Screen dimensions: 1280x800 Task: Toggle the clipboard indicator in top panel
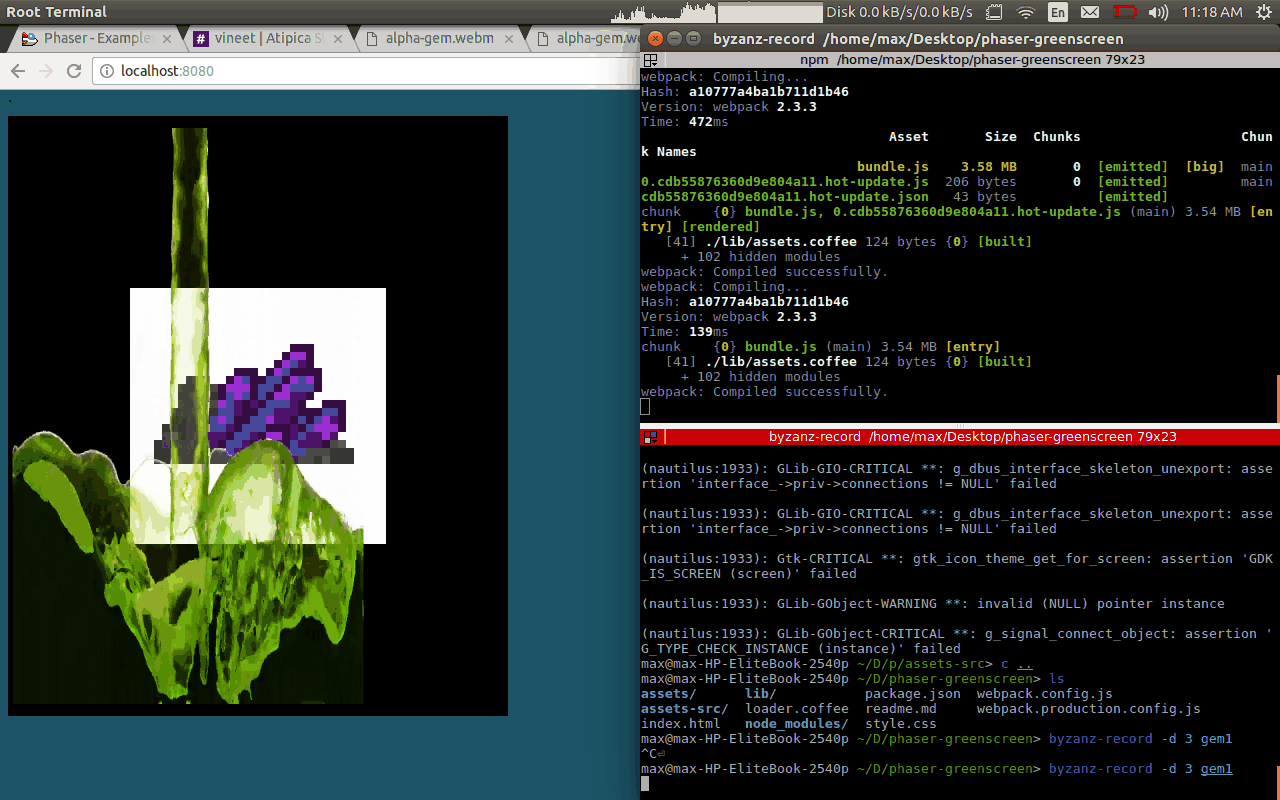(992, 13)
